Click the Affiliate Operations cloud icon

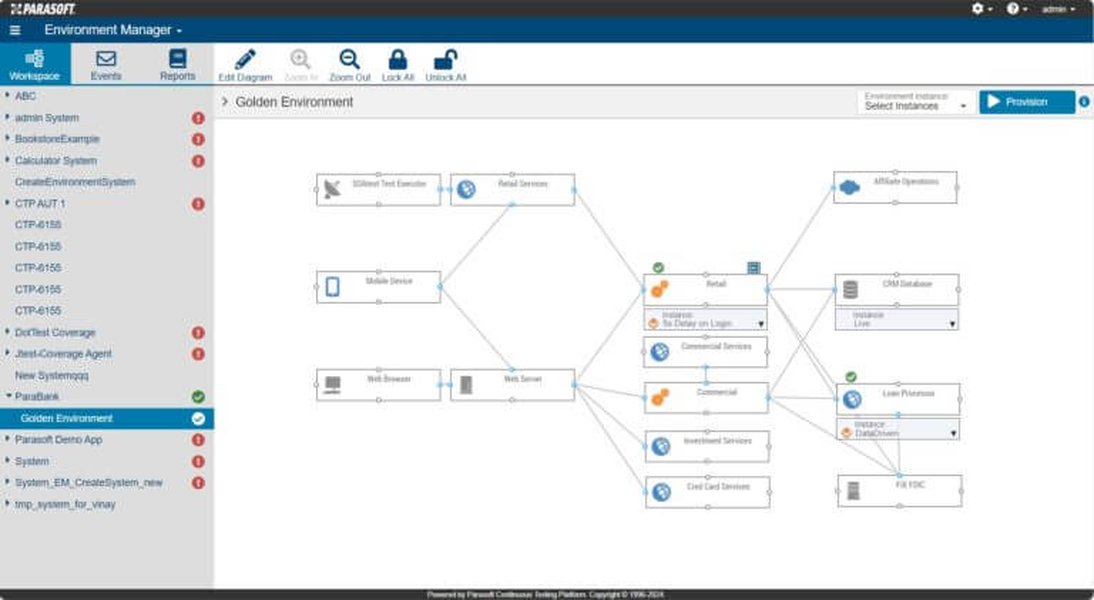[849, 188]
